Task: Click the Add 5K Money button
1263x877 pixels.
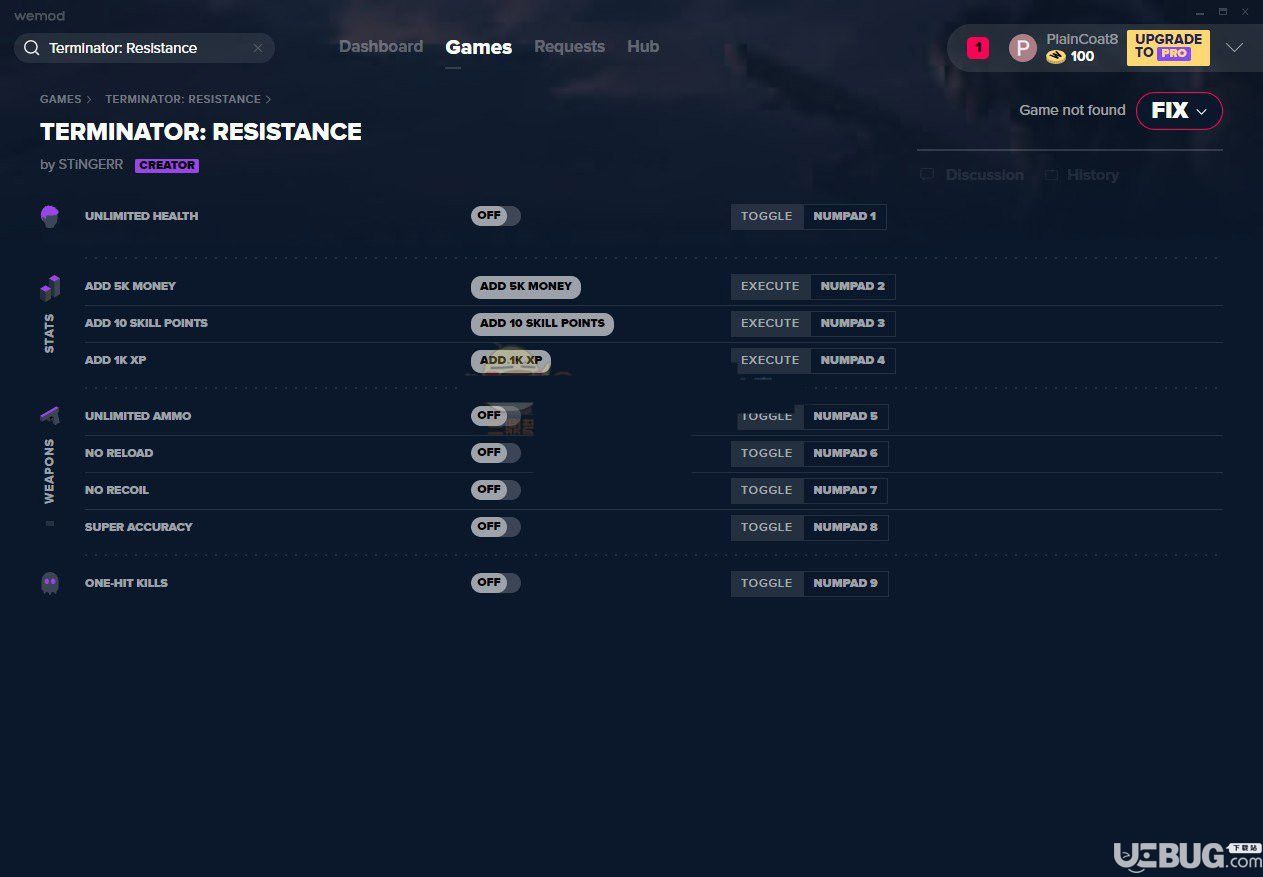Action: (x=526, y=287)
